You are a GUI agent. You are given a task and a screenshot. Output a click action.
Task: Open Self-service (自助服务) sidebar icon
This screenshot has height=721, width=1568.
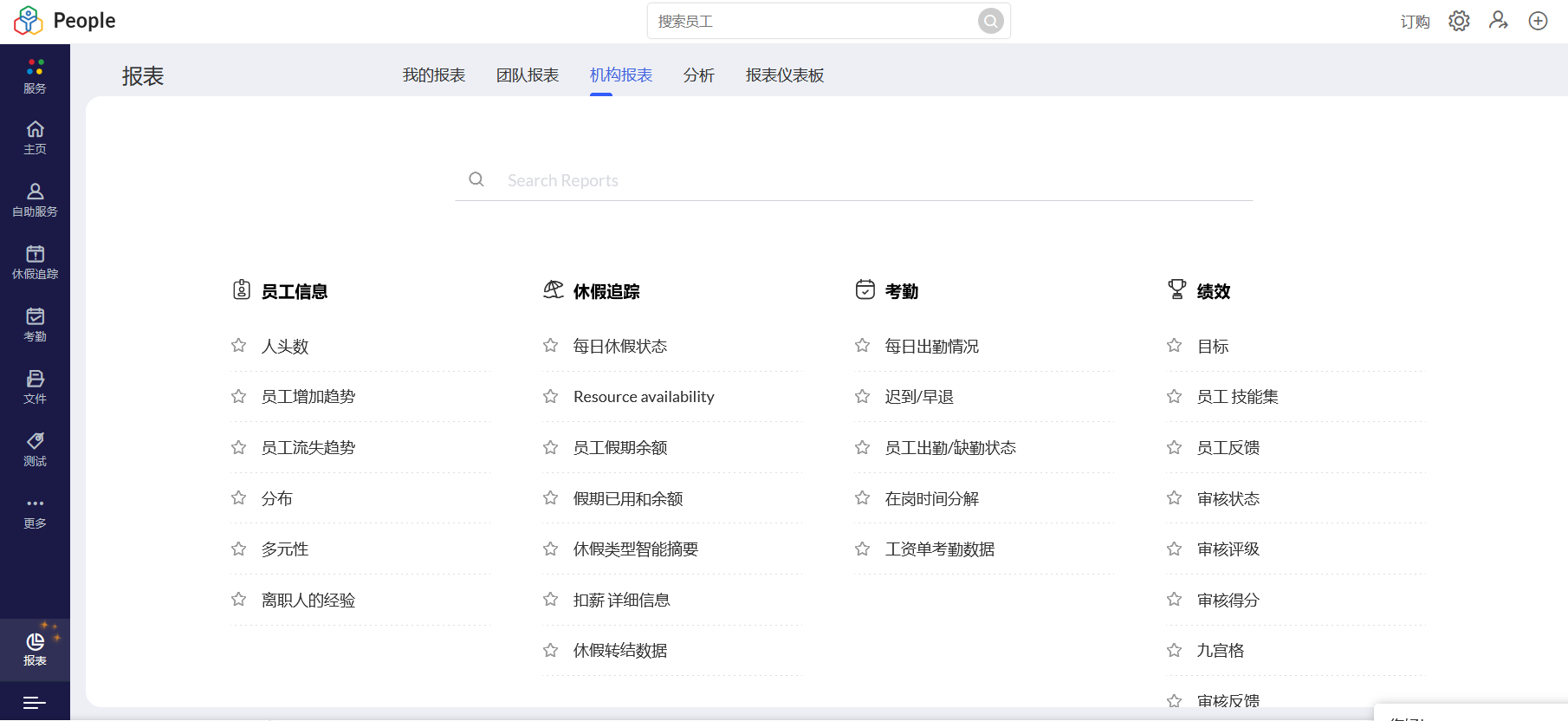[35, 199]
